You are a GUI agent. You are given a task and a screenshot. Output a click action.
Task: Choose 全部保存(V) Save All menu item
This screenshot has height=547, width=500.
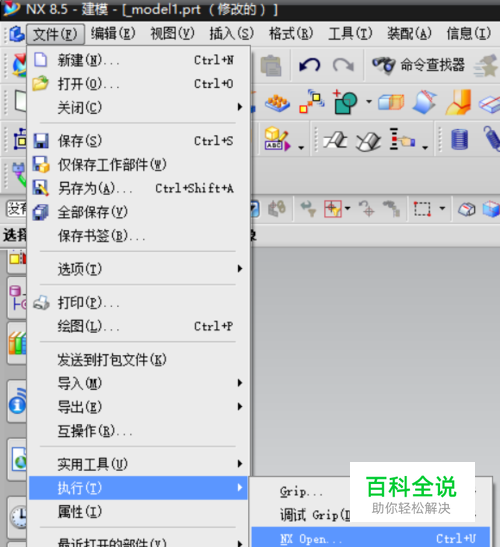pyautogui.click(x=138, y=212)
